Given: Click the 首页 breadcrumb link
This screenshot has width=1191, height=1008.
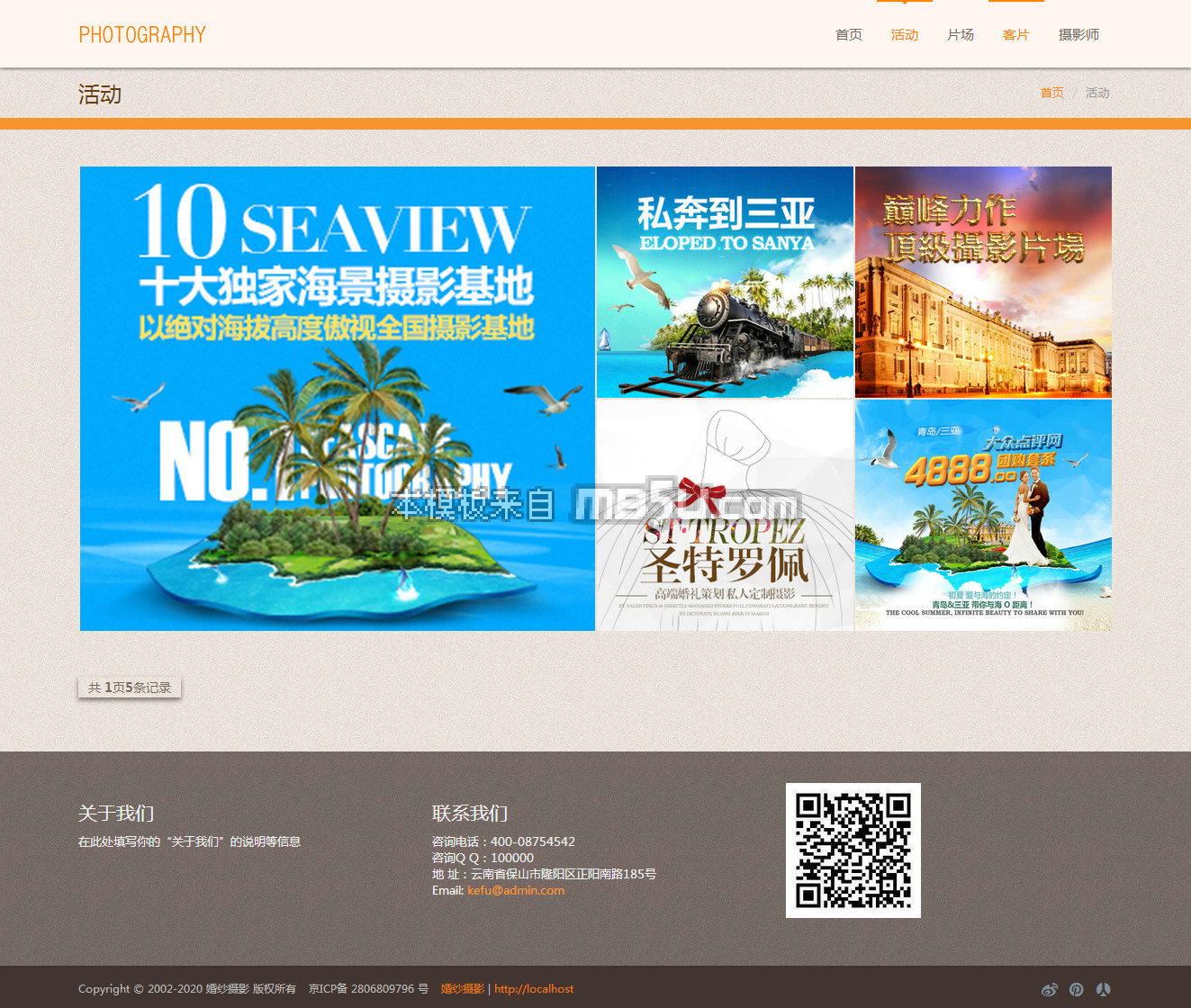Looking at the screenshot, I should (1051, 93).
